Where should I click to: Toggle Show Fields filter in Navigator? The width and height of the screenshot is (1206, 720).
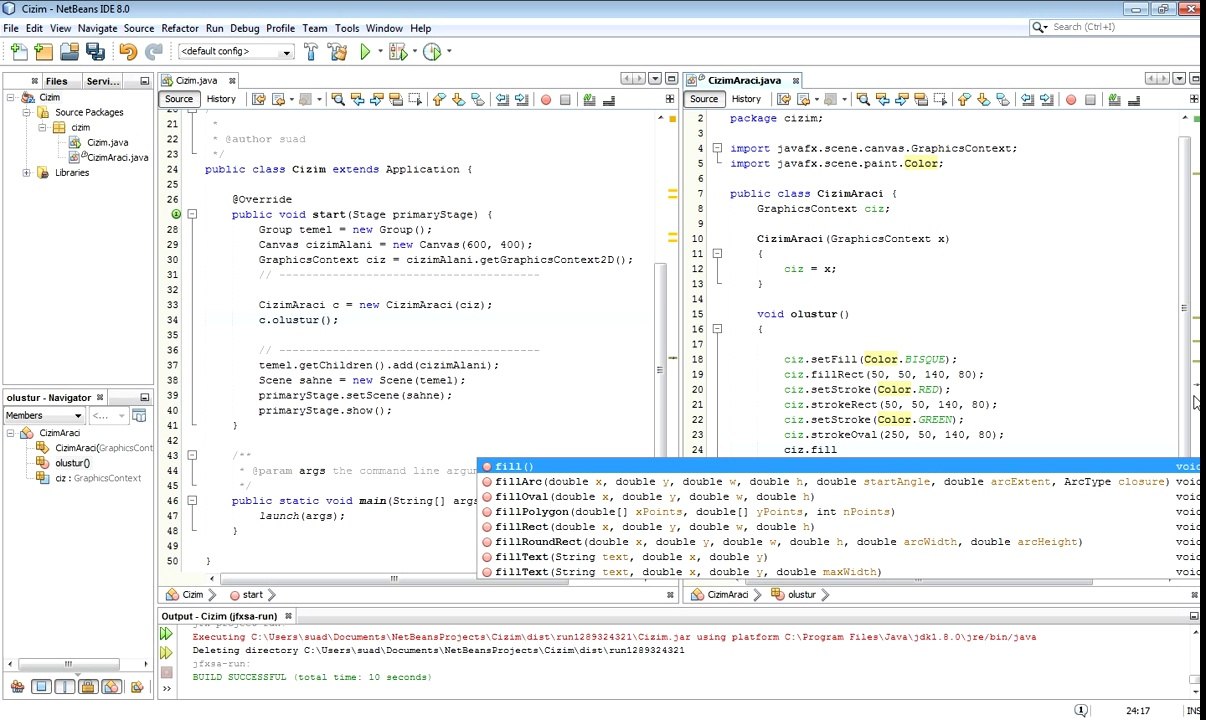tap(41, 686)
